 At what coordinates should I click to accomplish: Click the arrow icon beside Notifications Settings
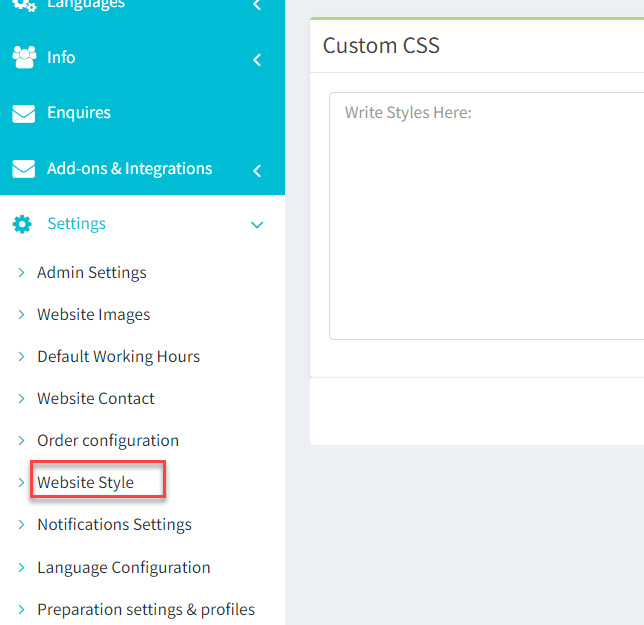pos(21,524)
